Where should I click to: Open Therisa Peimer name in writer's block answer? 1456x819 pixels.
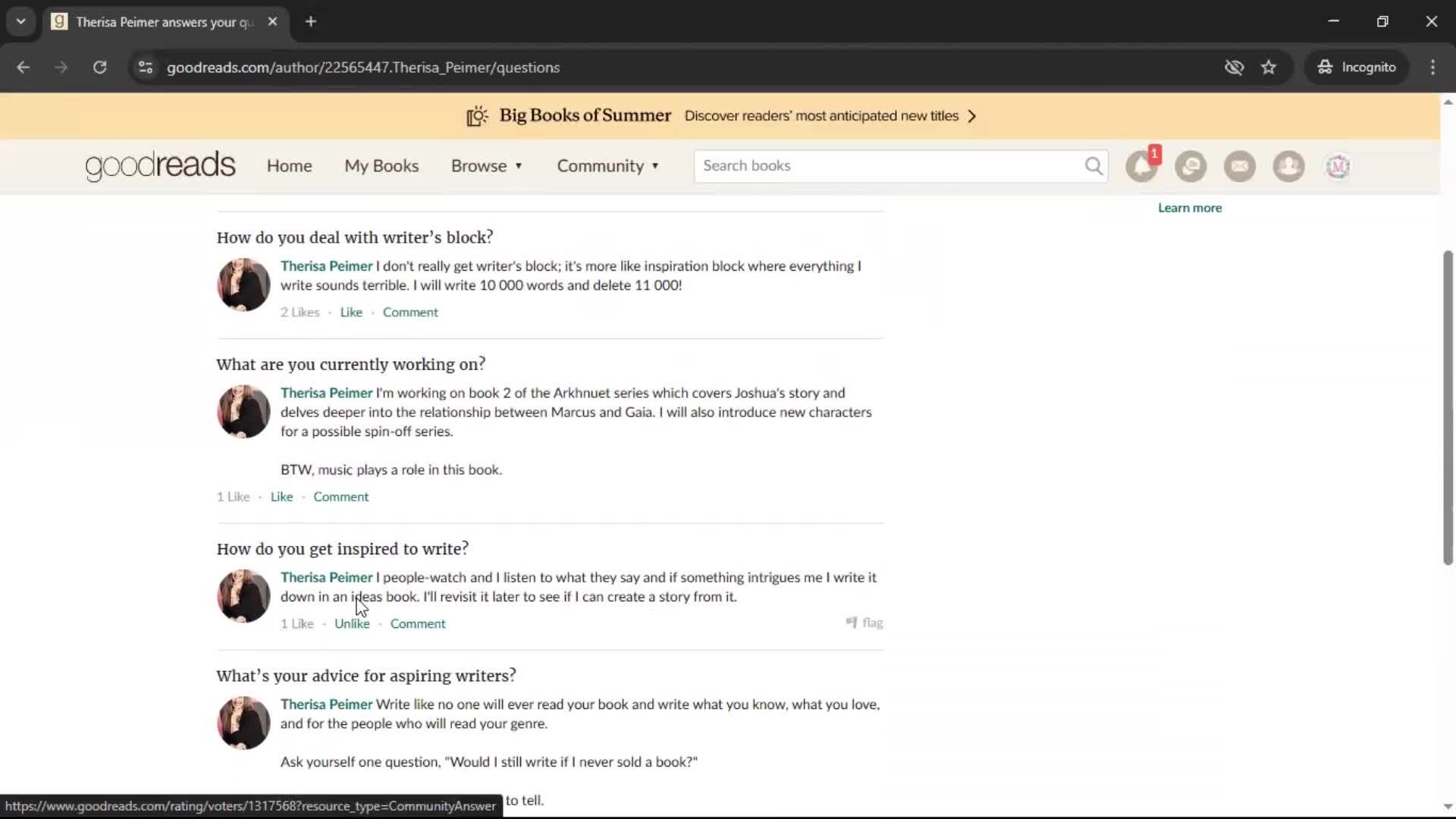[327, 266]
